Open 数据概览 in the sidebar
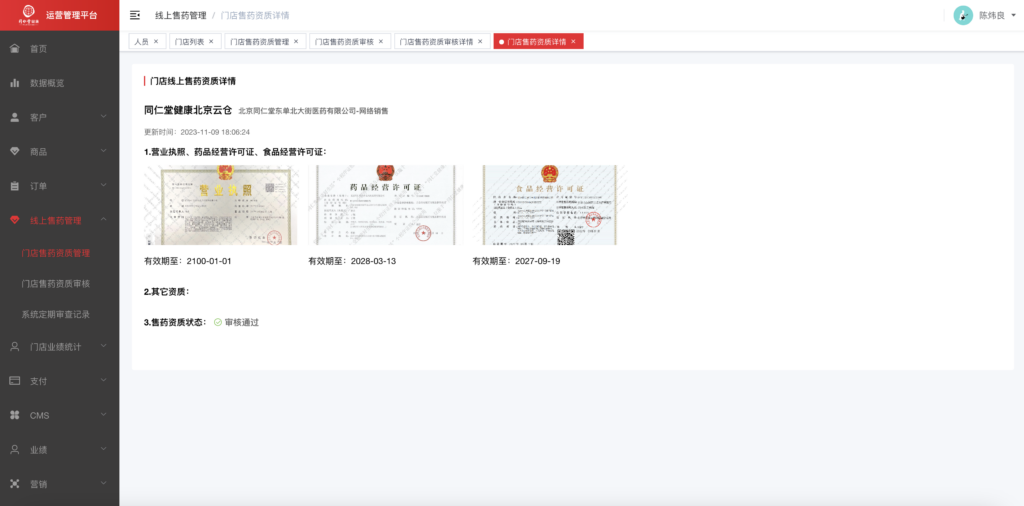Screen dimensions: 1024x506 tap(59, 83)
